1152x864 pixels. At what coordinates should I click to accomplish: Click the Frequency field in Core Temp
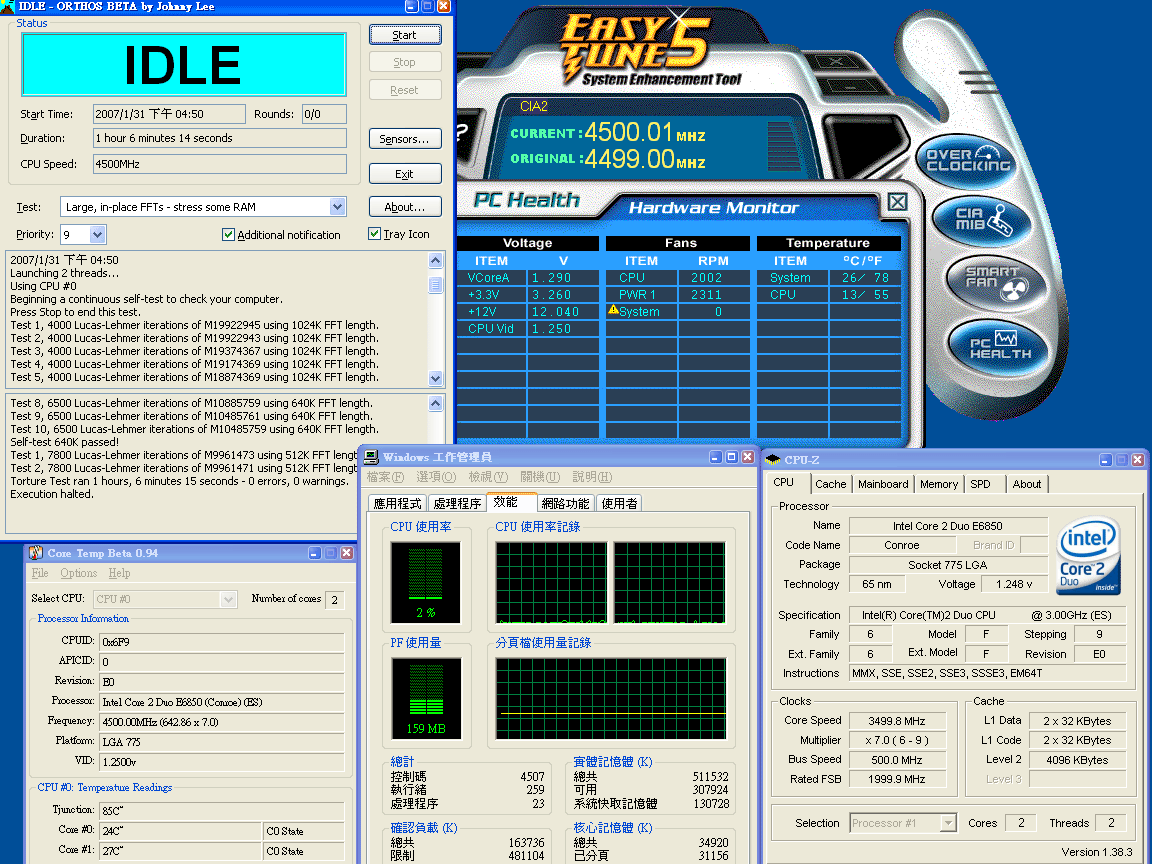[221, 722]
